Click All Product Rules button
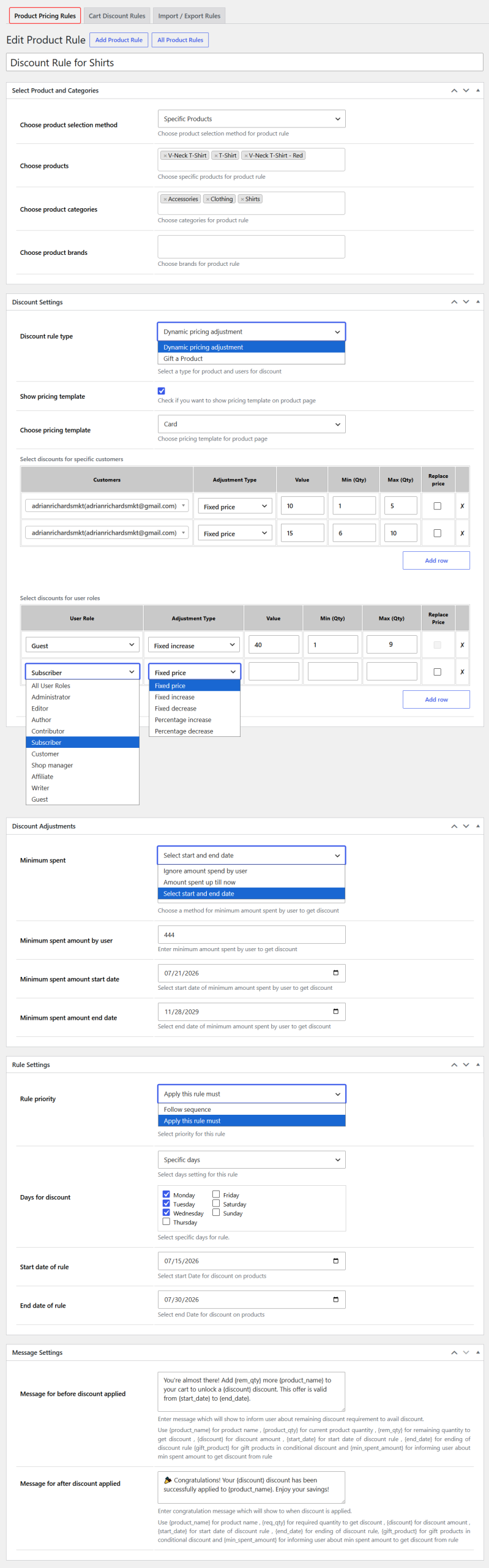This screenshot has height=1568, width=489. pos(180,40)
